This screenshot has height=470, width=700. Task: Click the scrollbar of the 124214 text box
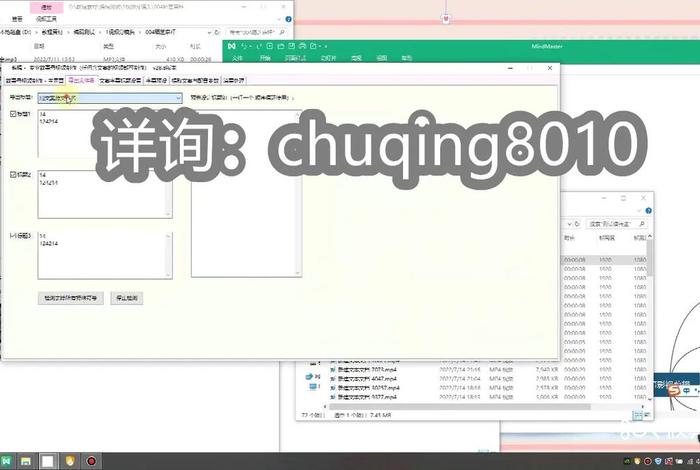[169, 255]
